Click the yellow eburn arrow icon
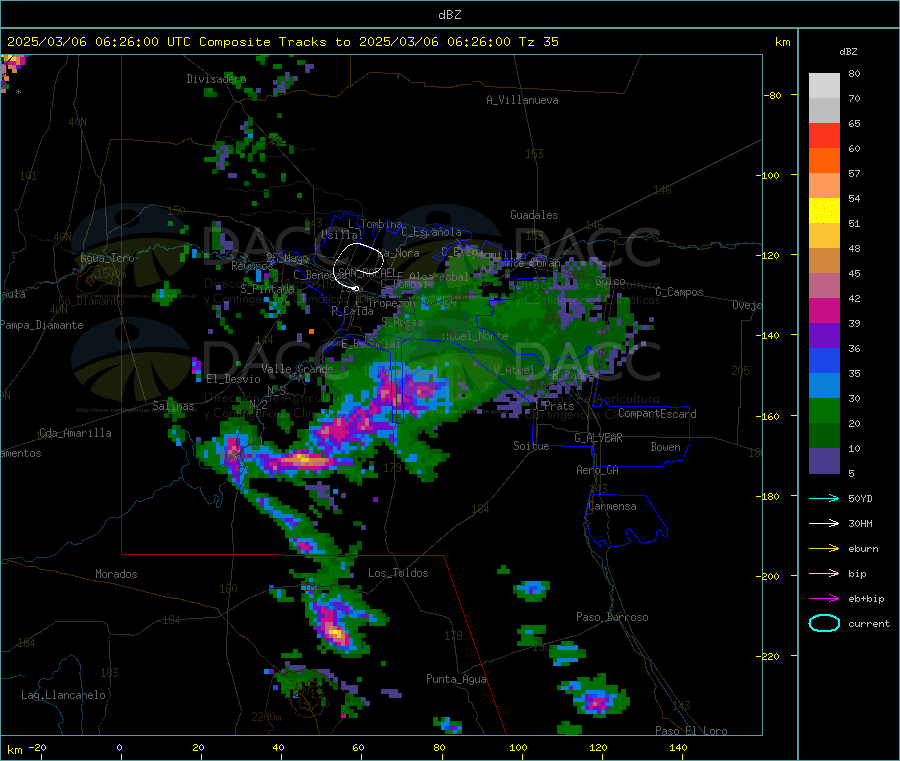 coord(824,549)
